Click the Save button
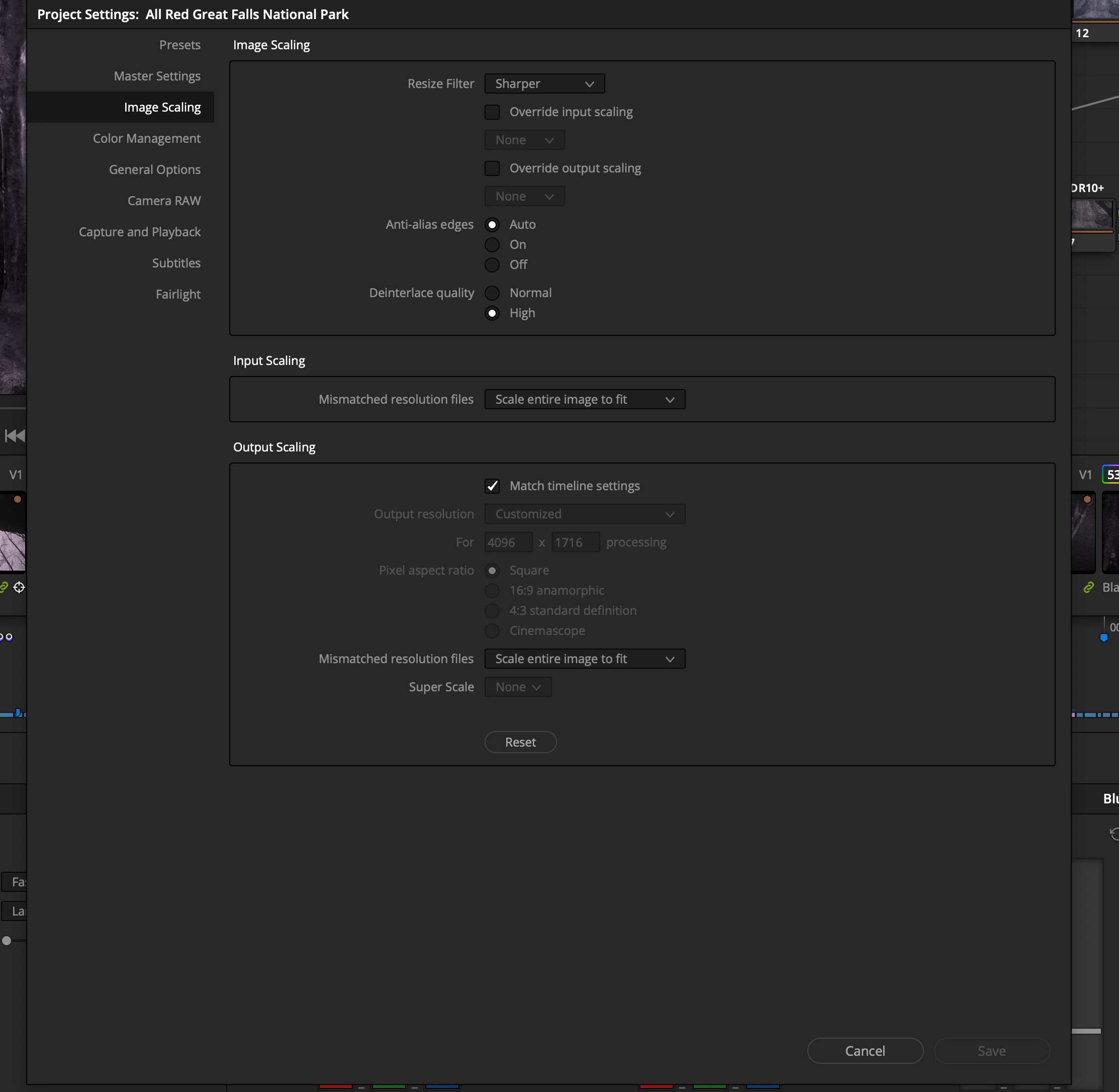 [x=992, y=1051]
